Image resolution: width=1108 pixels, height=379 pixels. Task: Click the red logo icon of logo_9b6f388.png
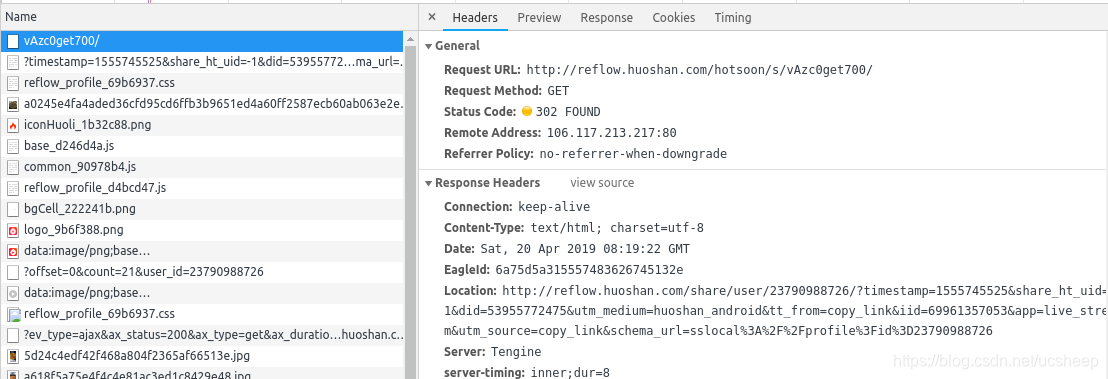[x=13, y=230]
